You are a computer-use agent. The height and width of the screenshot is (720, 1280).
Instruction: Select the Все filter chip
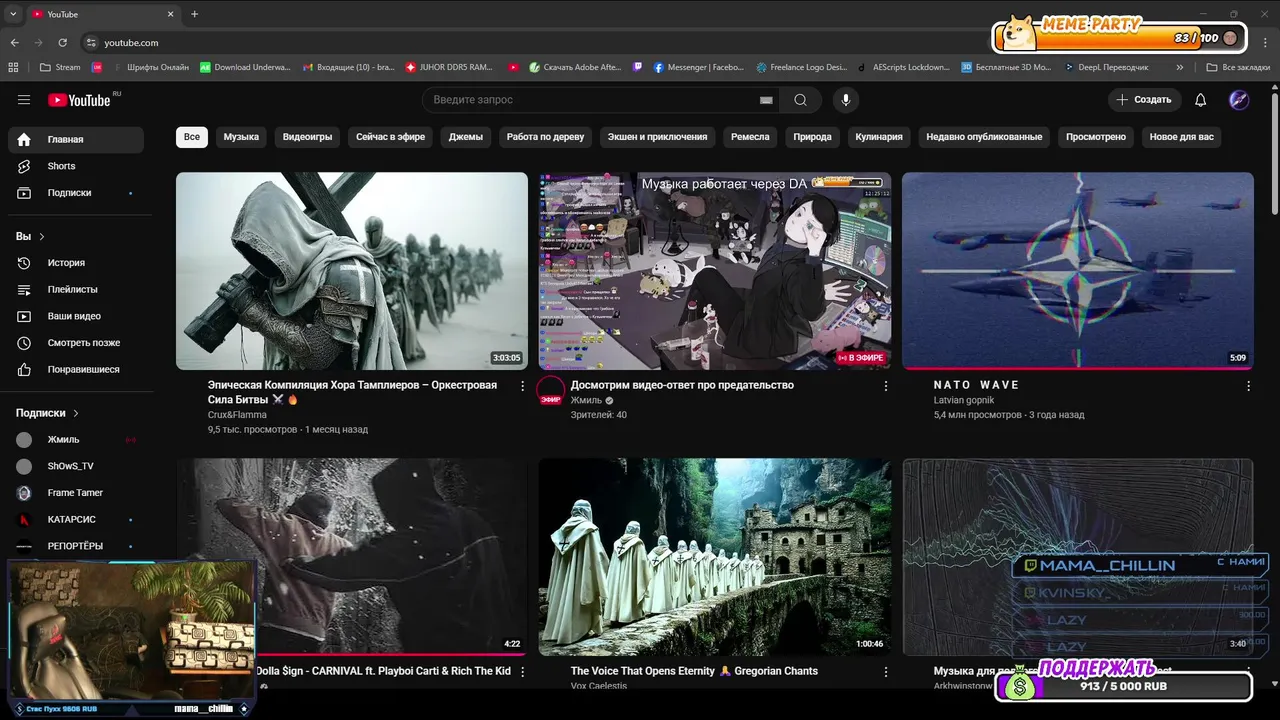(x=192, y=137)
